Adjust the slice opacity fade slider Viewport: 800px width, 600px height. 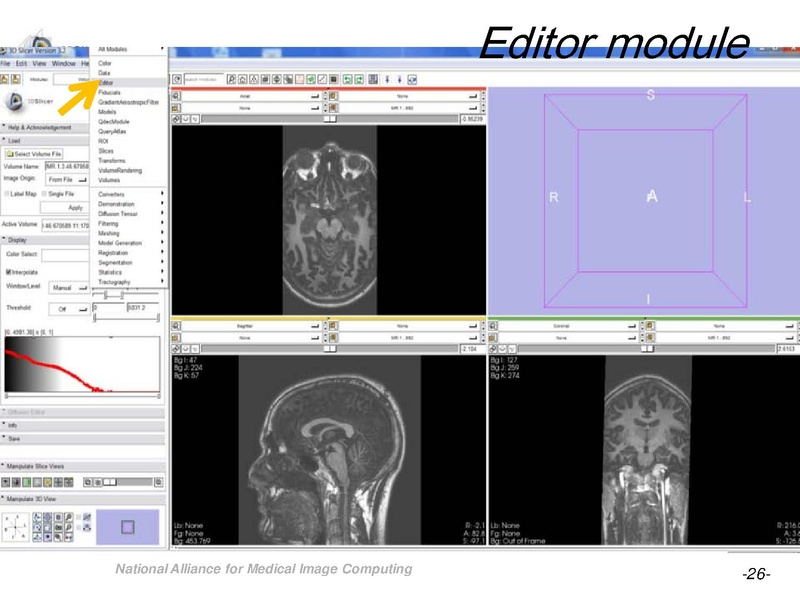coord(128,482)
